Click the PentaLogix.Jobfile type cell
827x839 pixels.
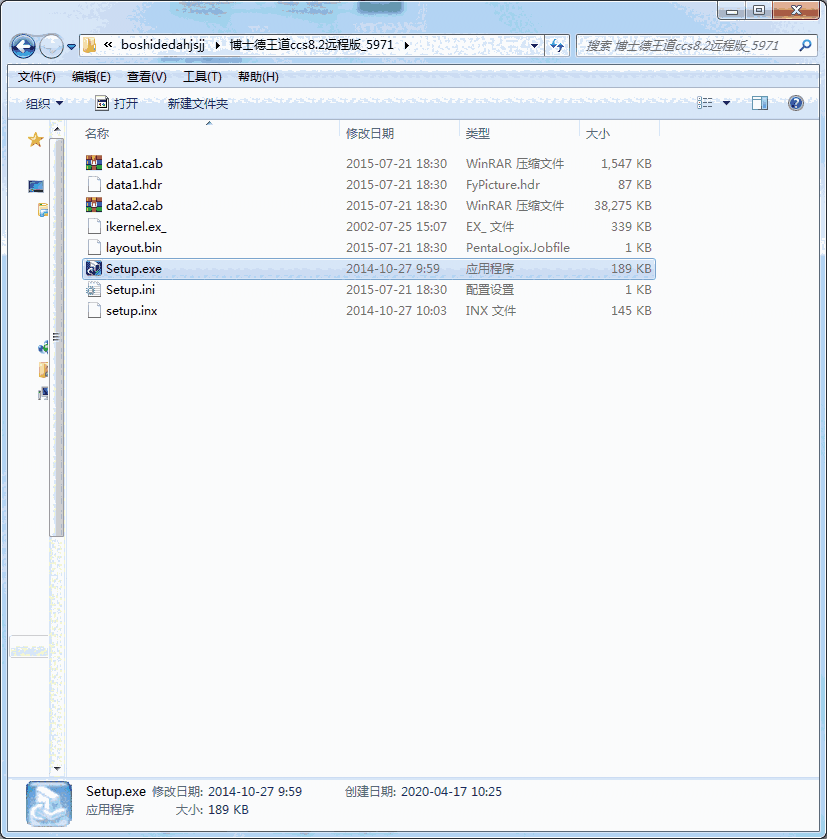(x=518, y=248)
